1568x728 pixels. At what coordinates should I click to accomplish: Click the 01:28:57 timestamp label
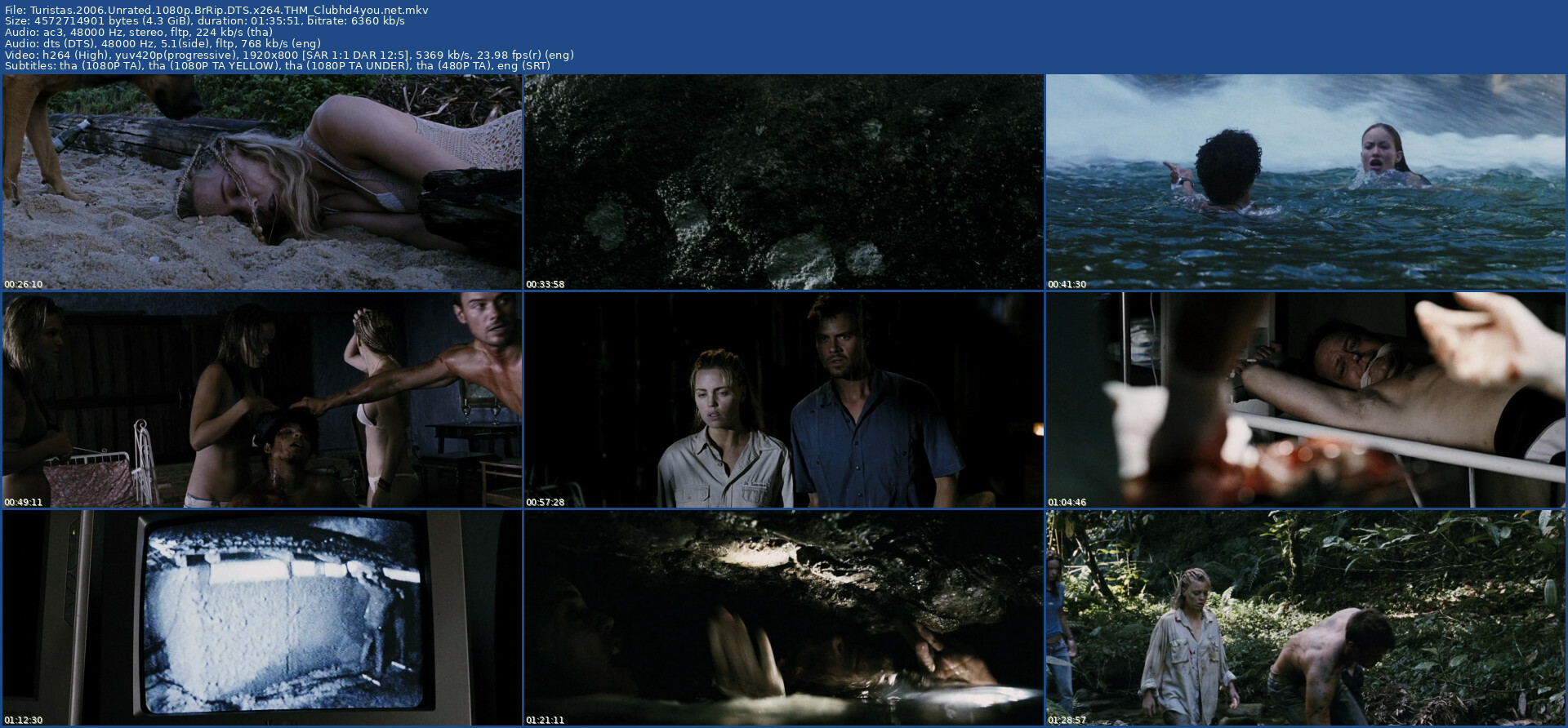(x=1067, y=721)
